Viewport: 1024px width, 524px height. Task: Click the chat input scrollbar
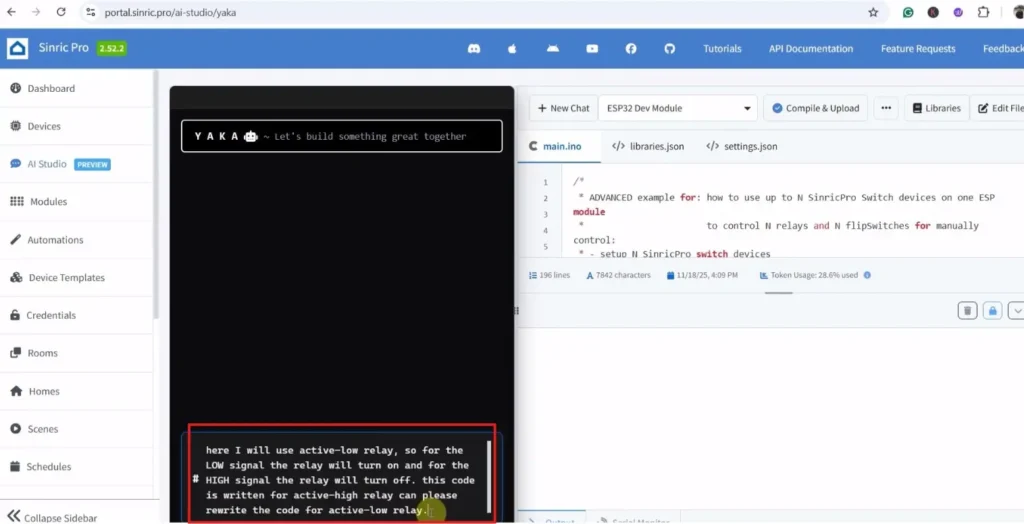489,475
